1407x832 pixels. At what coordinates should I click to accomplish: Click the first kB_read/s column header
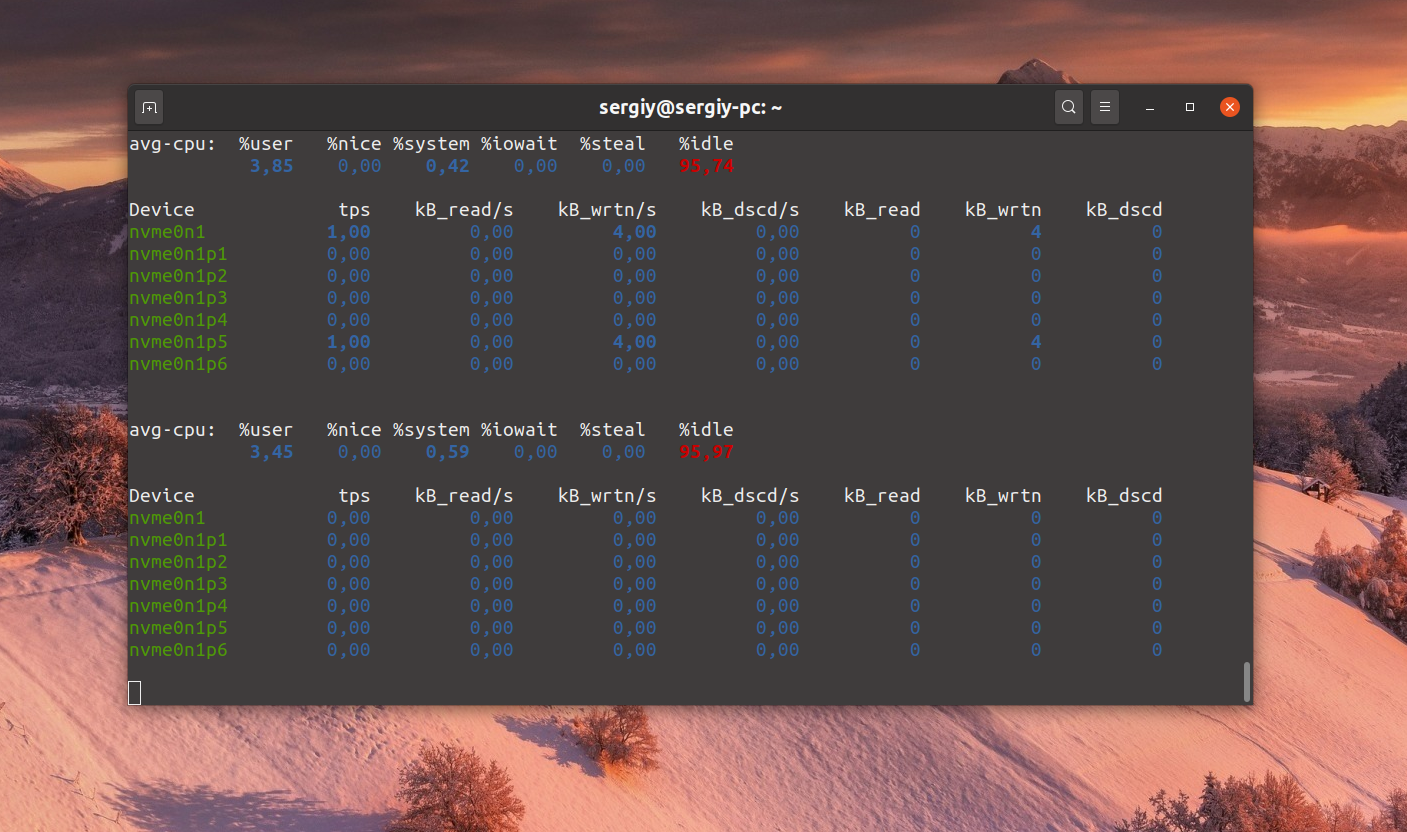click(x=464, y=210)
